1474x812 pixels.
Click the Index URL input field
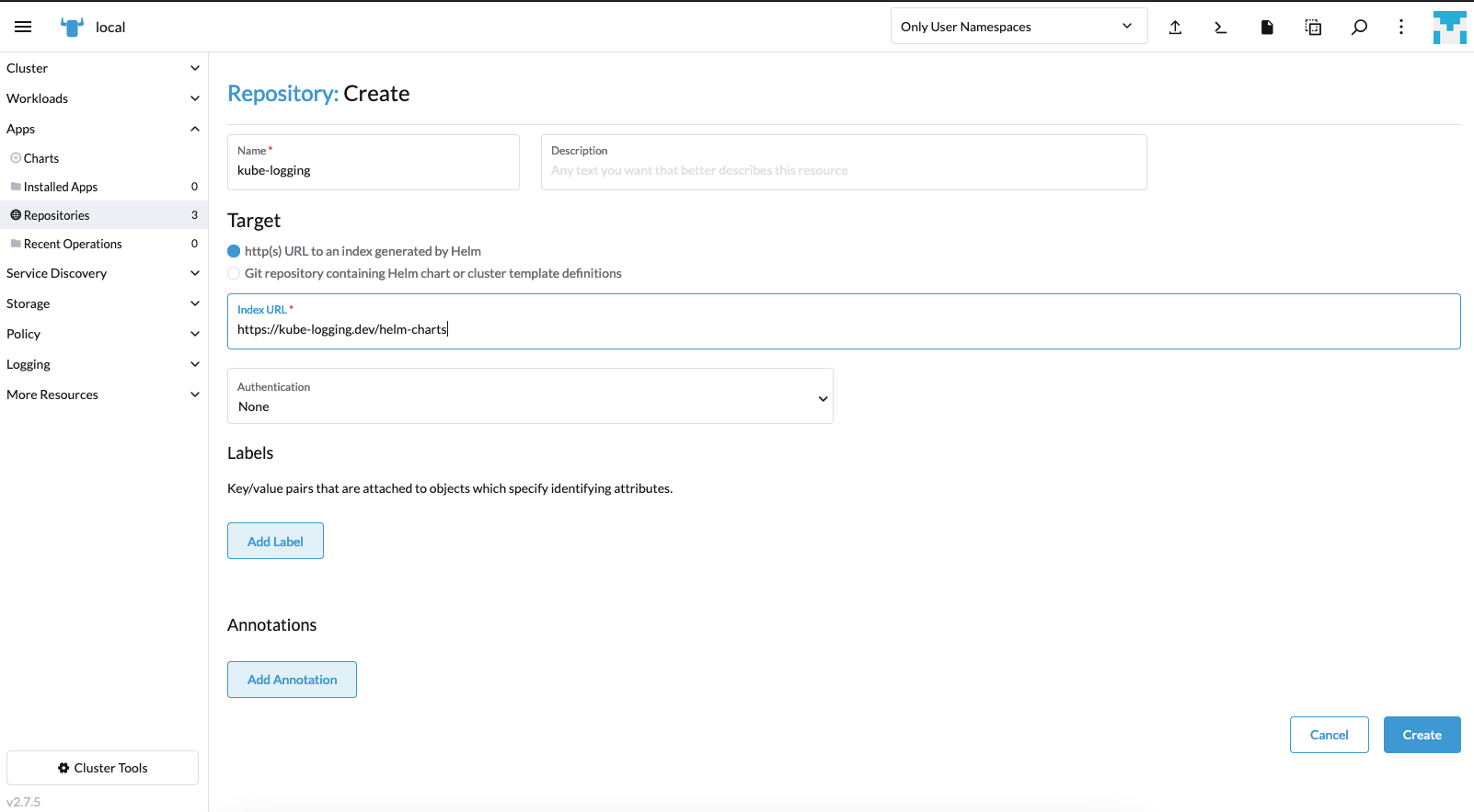click(x=844, y=321)
